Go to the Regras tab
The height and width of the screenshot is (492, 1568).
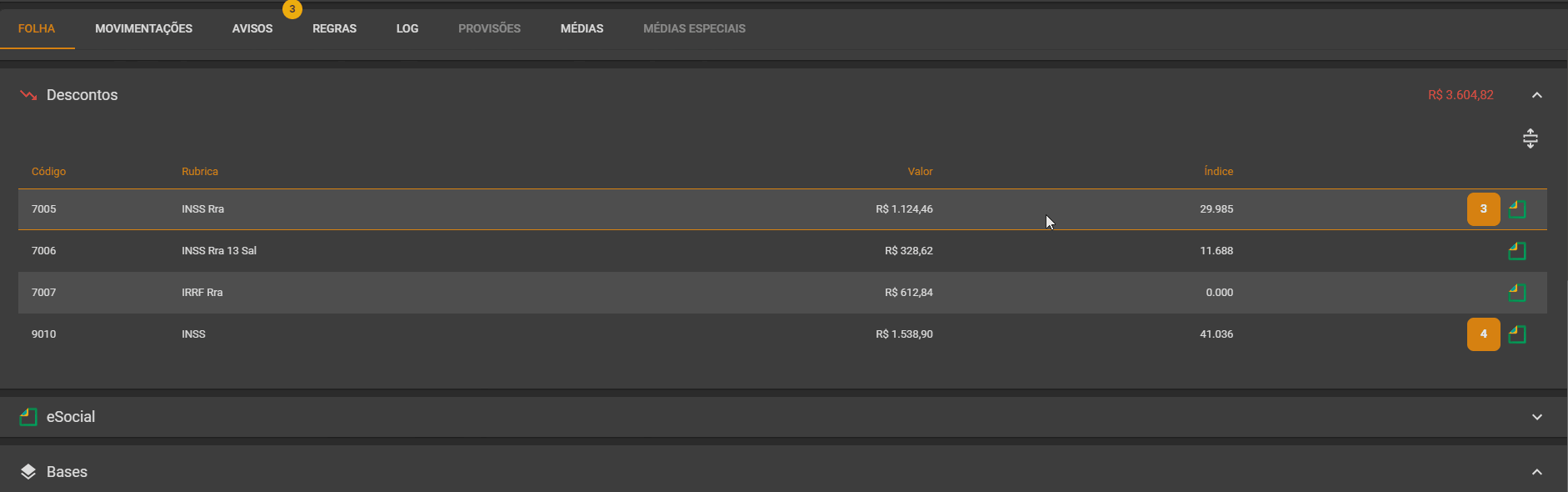(x=334, y=28)
